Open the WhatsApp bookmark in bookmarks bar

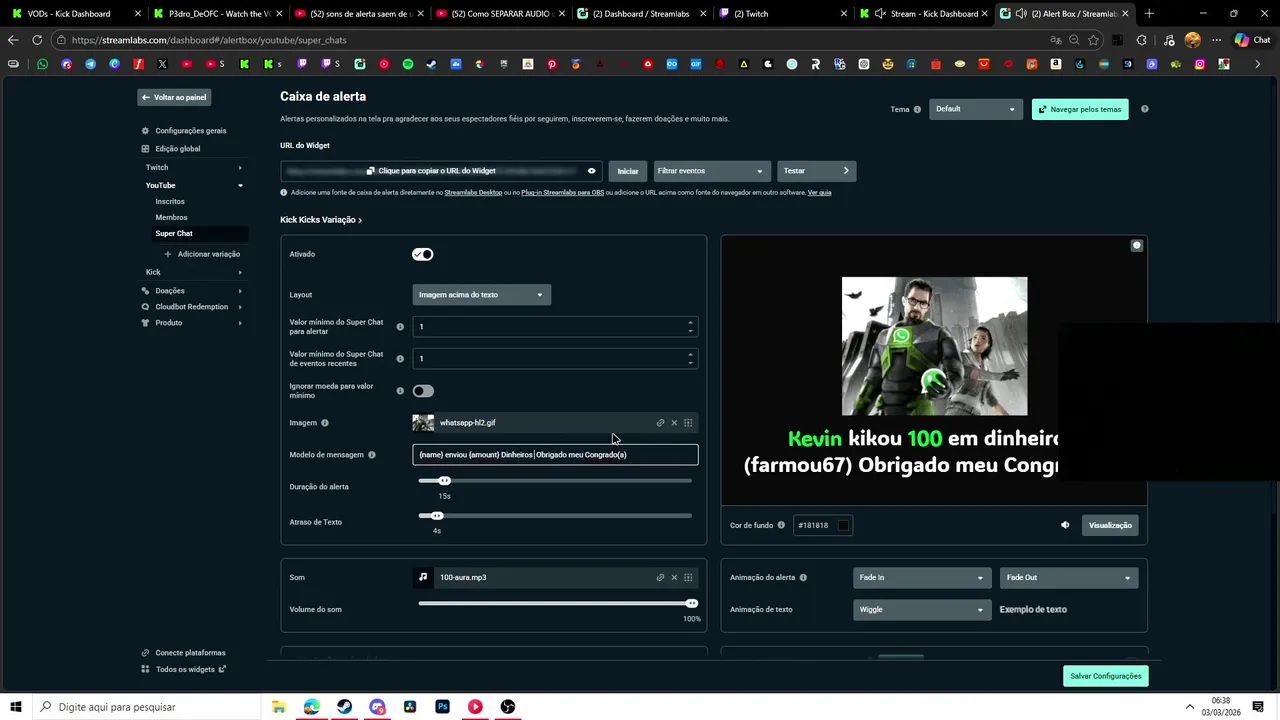(x=42, y=64)
